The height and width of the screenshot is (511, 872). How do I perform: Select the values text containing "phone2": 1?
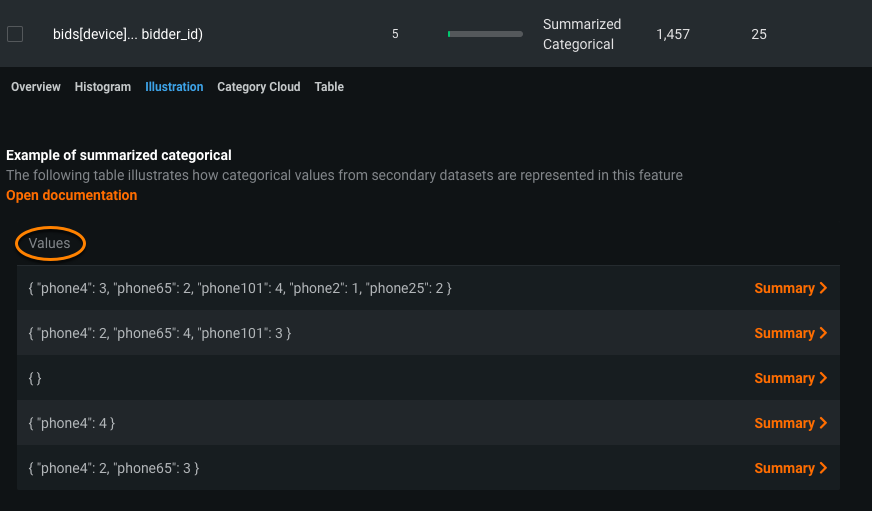240,288
